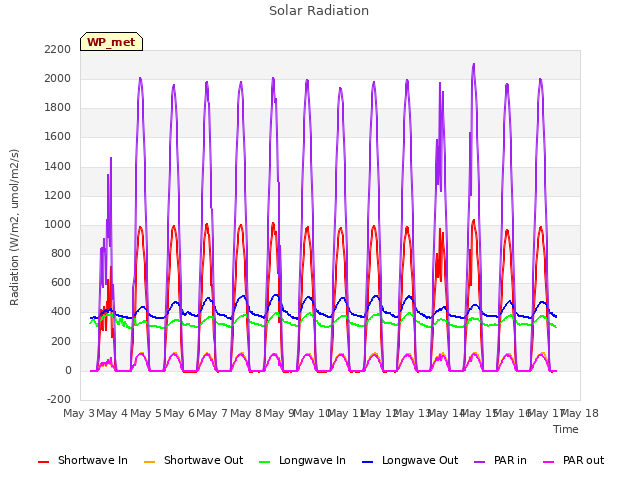640x480 pixels.
Task: Click the 600 y-axis tick label
Action: tap(61, 282)
